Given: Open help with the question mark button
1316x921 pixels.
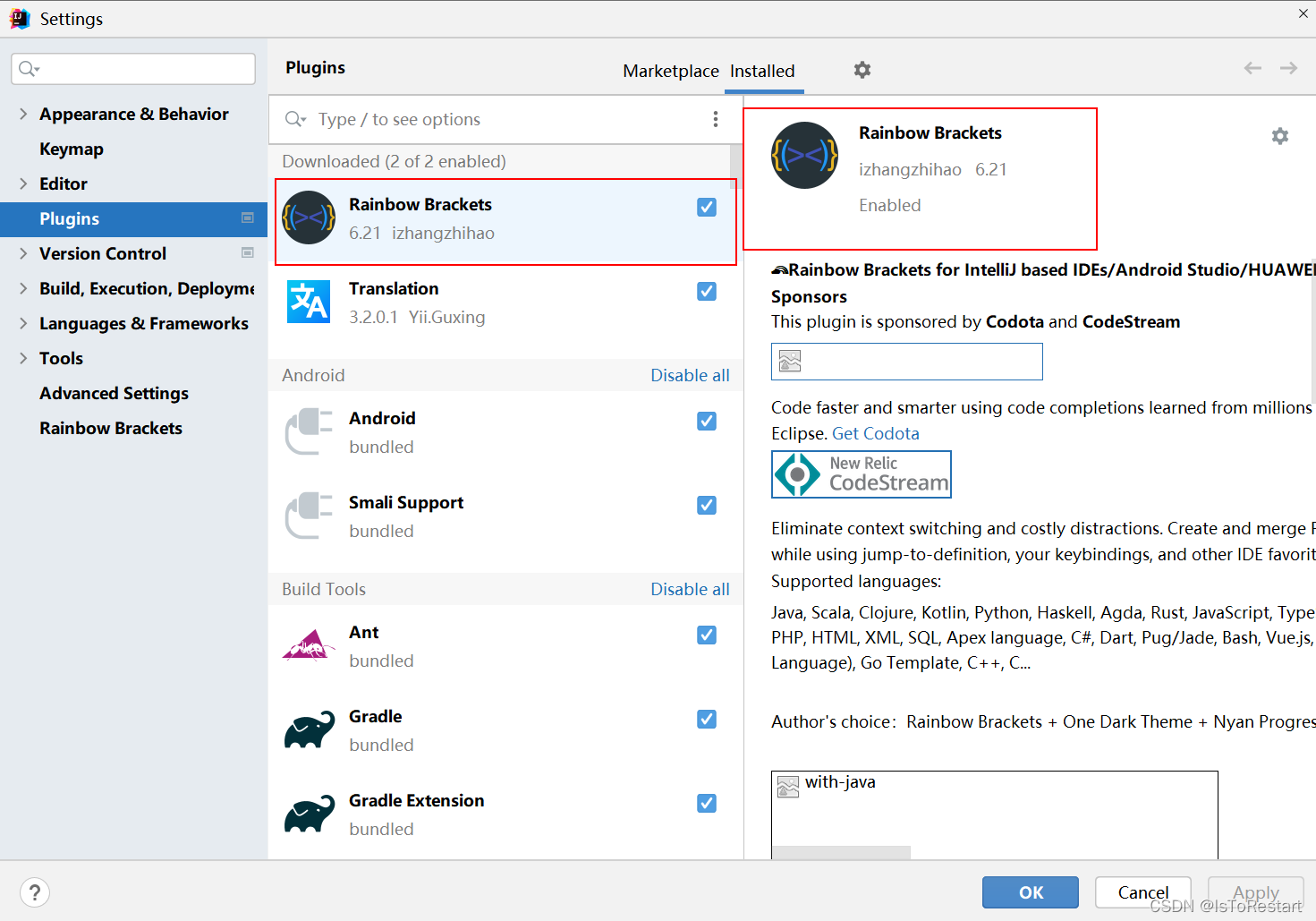Looking at the screenshot, I should click(35, 892).
